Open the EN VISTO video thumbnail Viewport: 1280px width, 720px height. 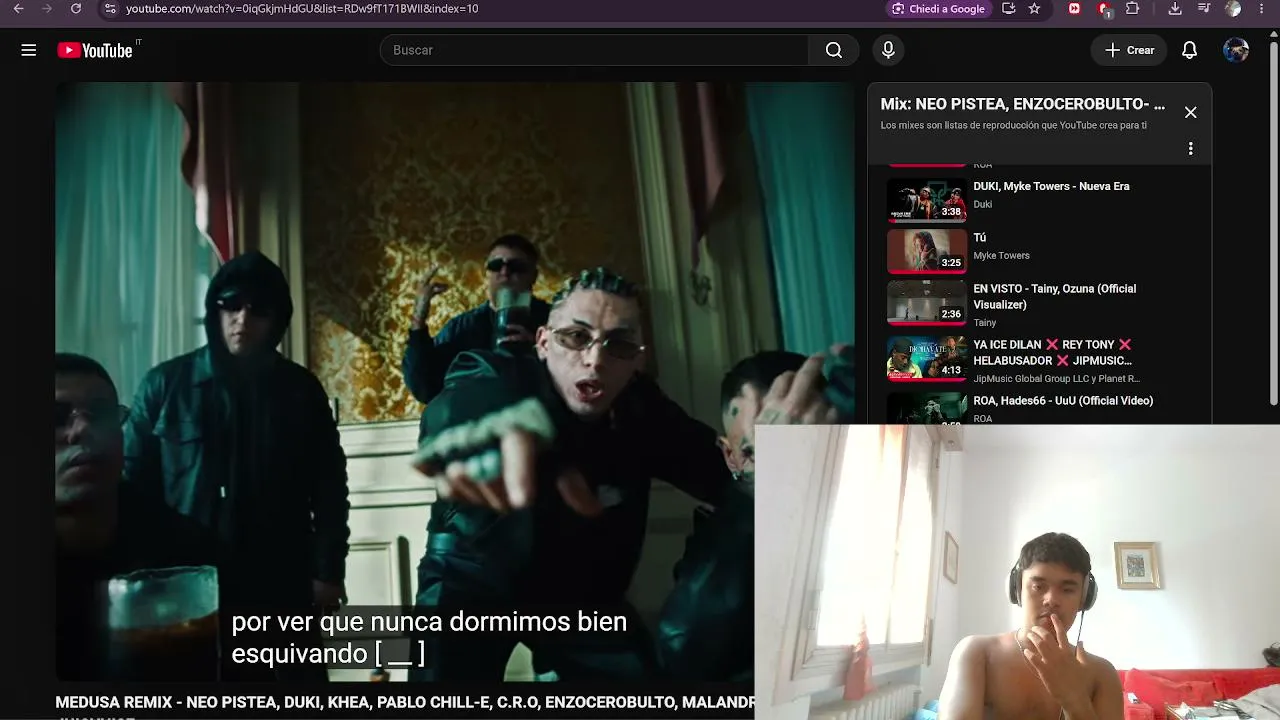pyautogui.click(x=927, y=302)
